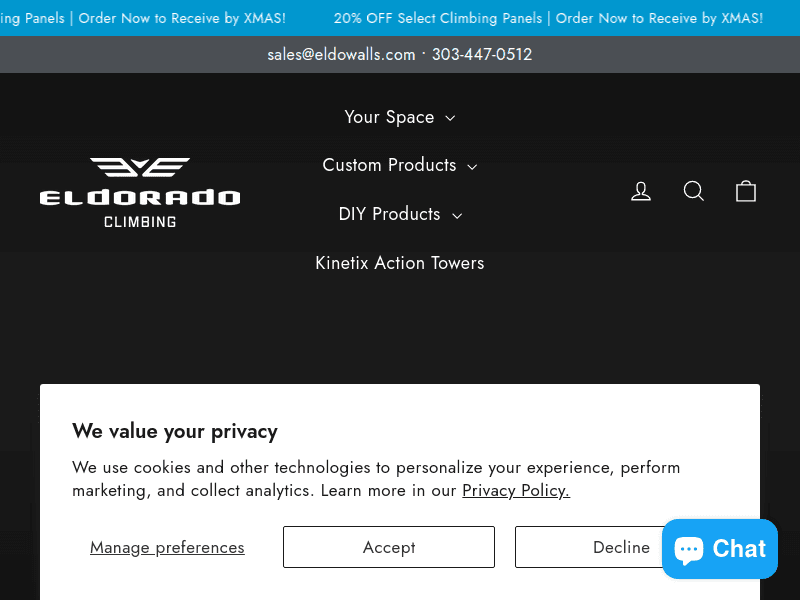800x600 pixels.
Task: Go to Kinetix Action Towers
Action: pyautogui.click(x=400, y=263)
